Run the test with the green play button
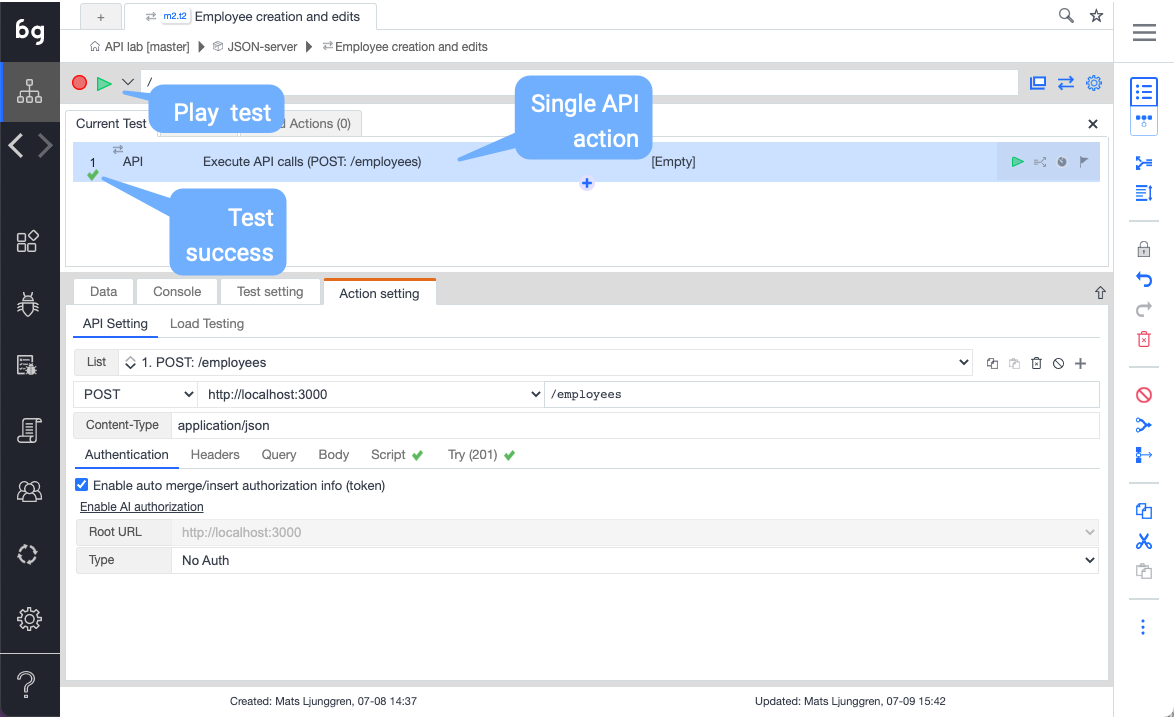 point(104,83)
